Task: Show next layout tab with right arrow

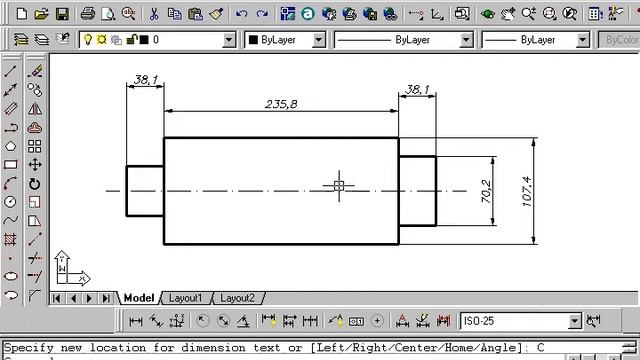Action: (x=89, y=298)
